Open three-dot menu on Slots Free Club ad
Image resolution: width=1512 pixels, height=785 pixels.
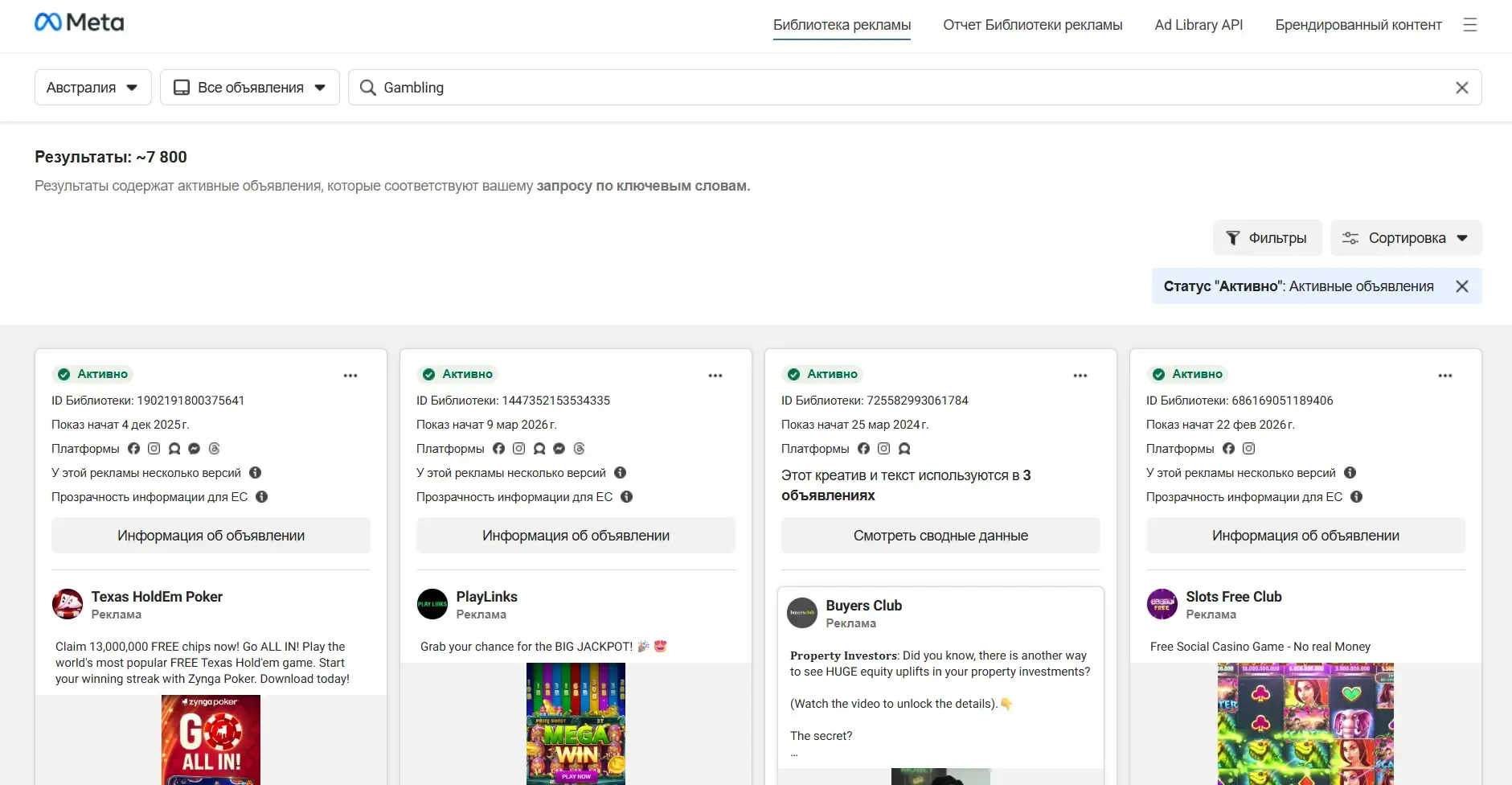[x=1445, y=376]
